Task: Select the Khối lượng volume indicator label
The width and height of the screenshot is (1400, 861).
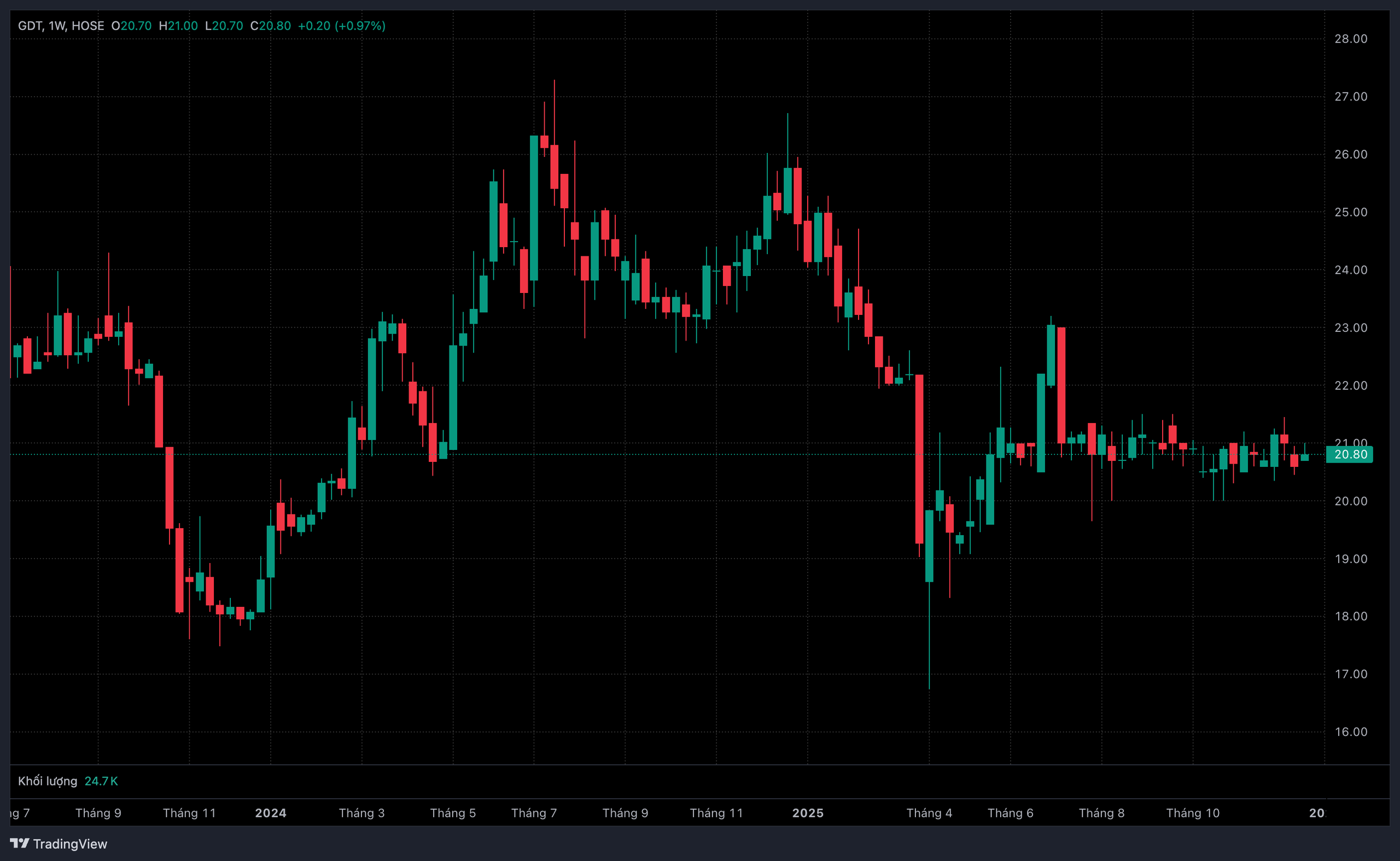Action: (47, 781)
